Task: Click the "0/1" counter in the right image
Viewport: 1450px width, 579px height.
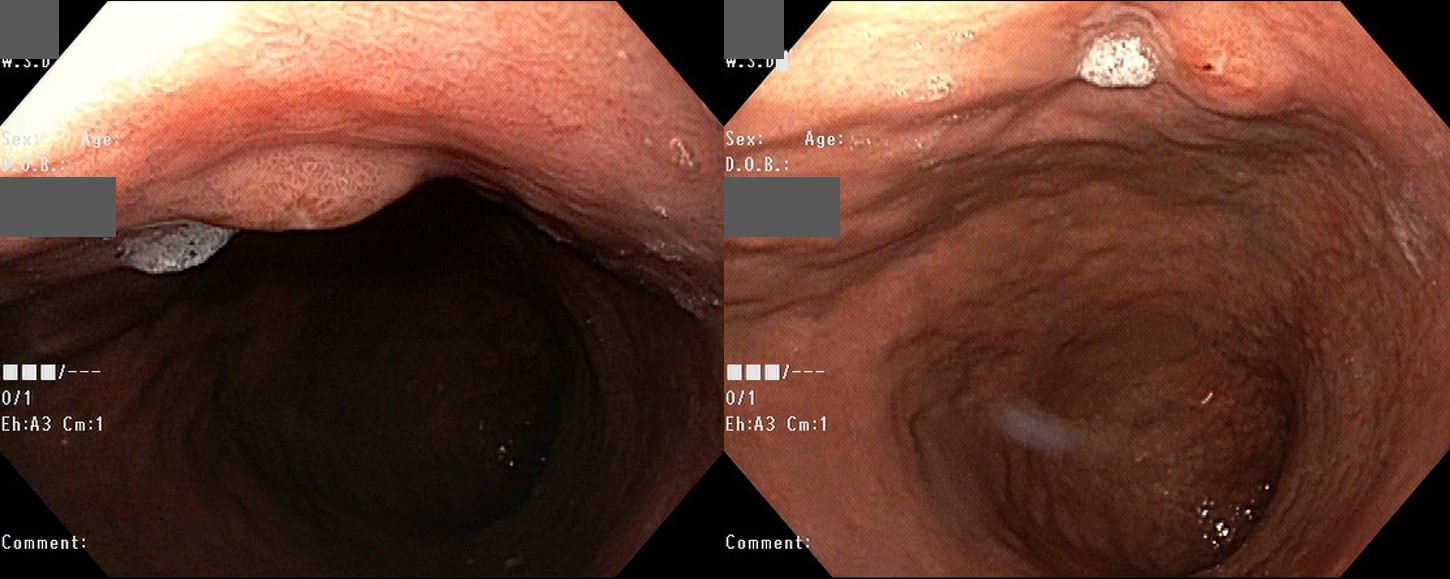Action: [741, 398]
